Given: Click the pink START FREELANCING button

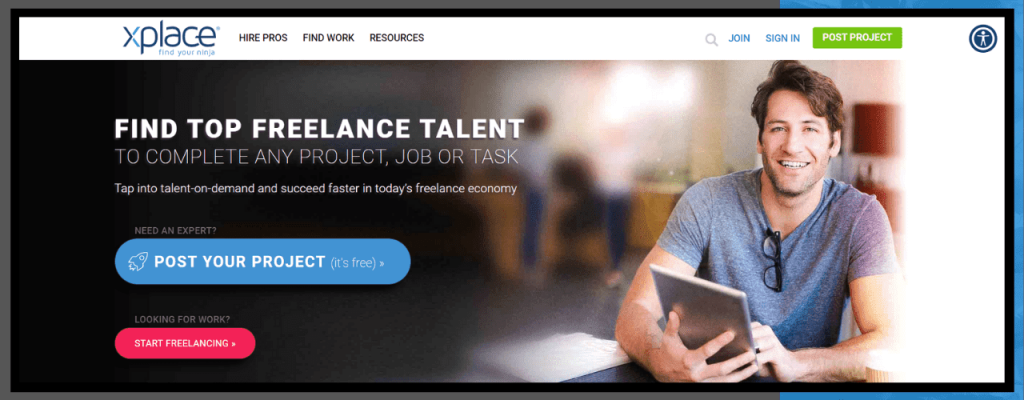Looking at the screenshot, I should (185, 343).
